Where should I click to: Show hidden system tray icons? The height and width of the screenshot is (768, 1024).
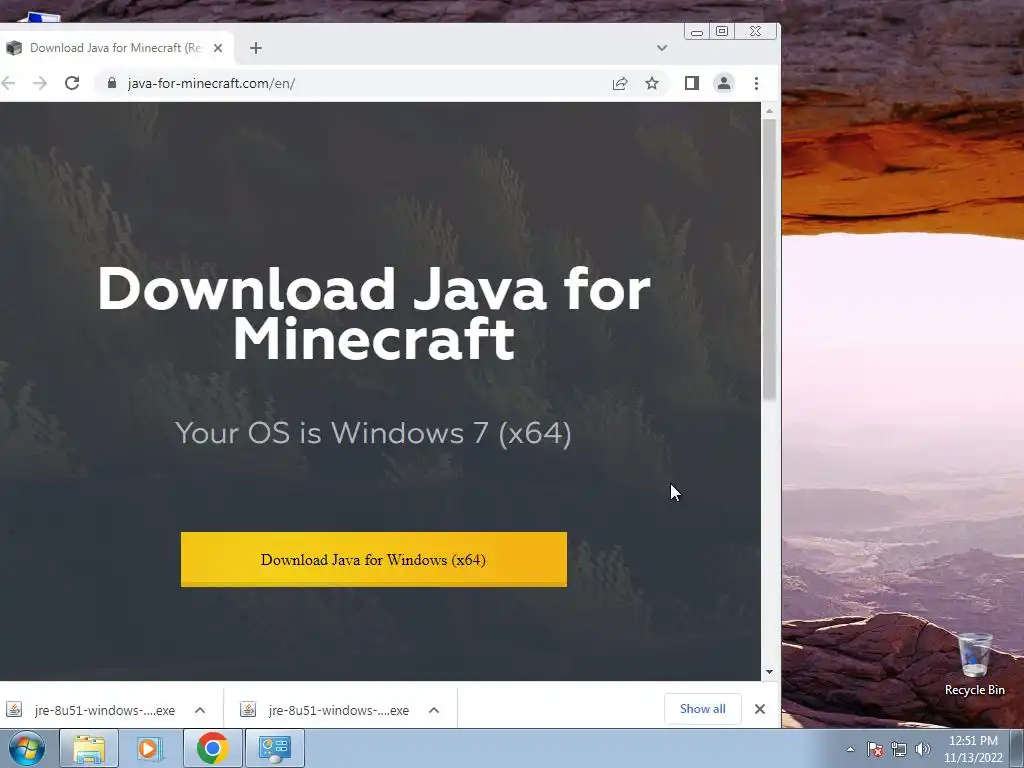click(850, 749)
